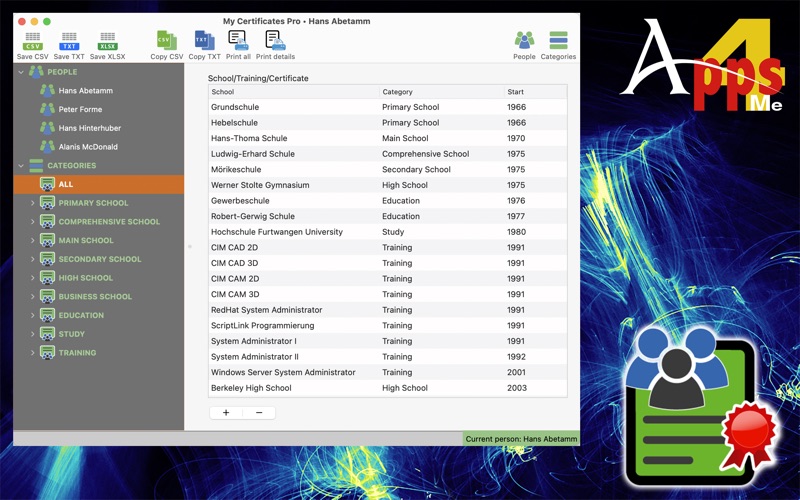
Task: Click the icon beside Peter Forme
Action: click(47, 109)
